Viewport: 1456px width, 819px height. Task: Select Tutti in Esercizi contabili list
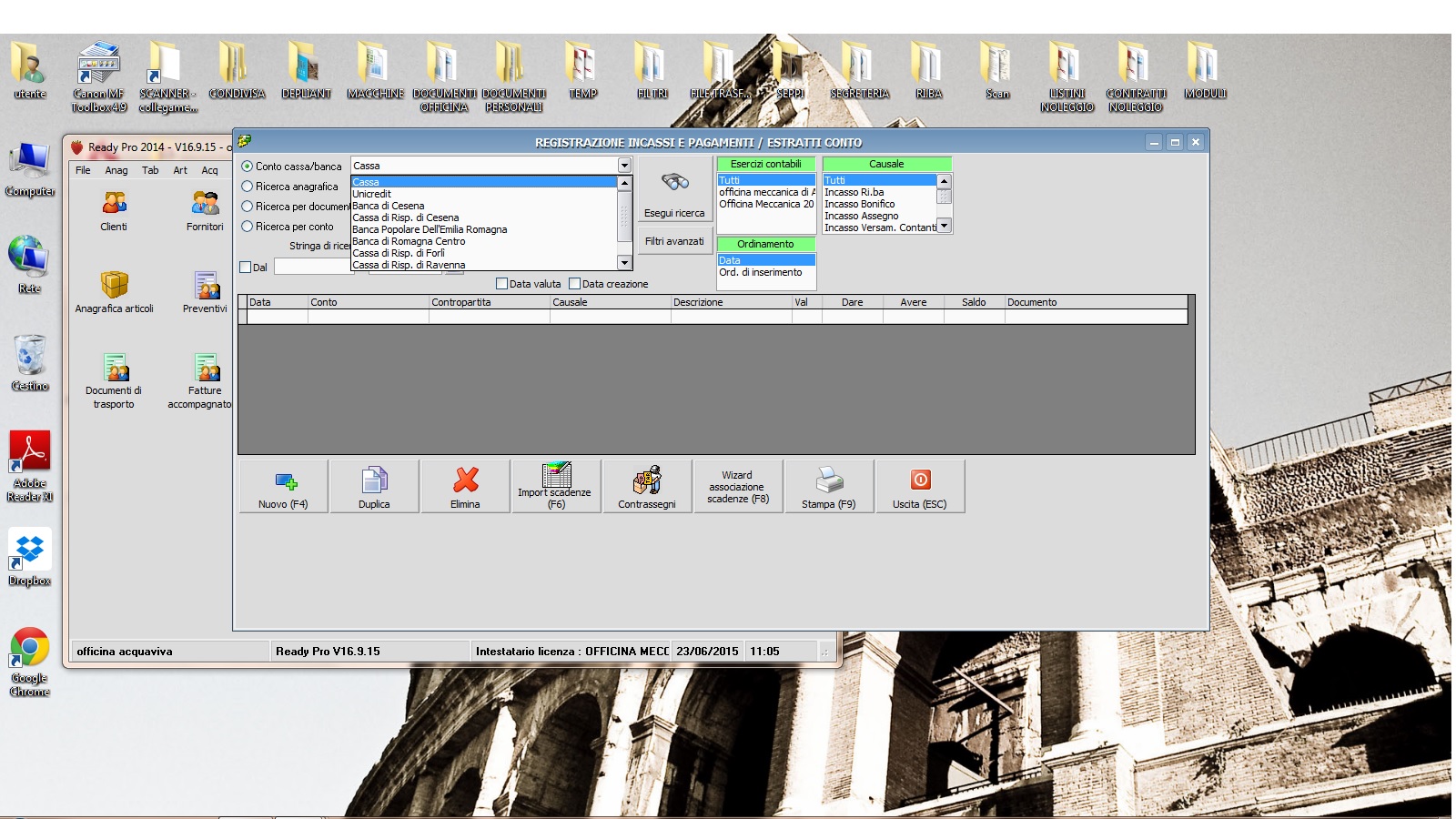(766, 180)
